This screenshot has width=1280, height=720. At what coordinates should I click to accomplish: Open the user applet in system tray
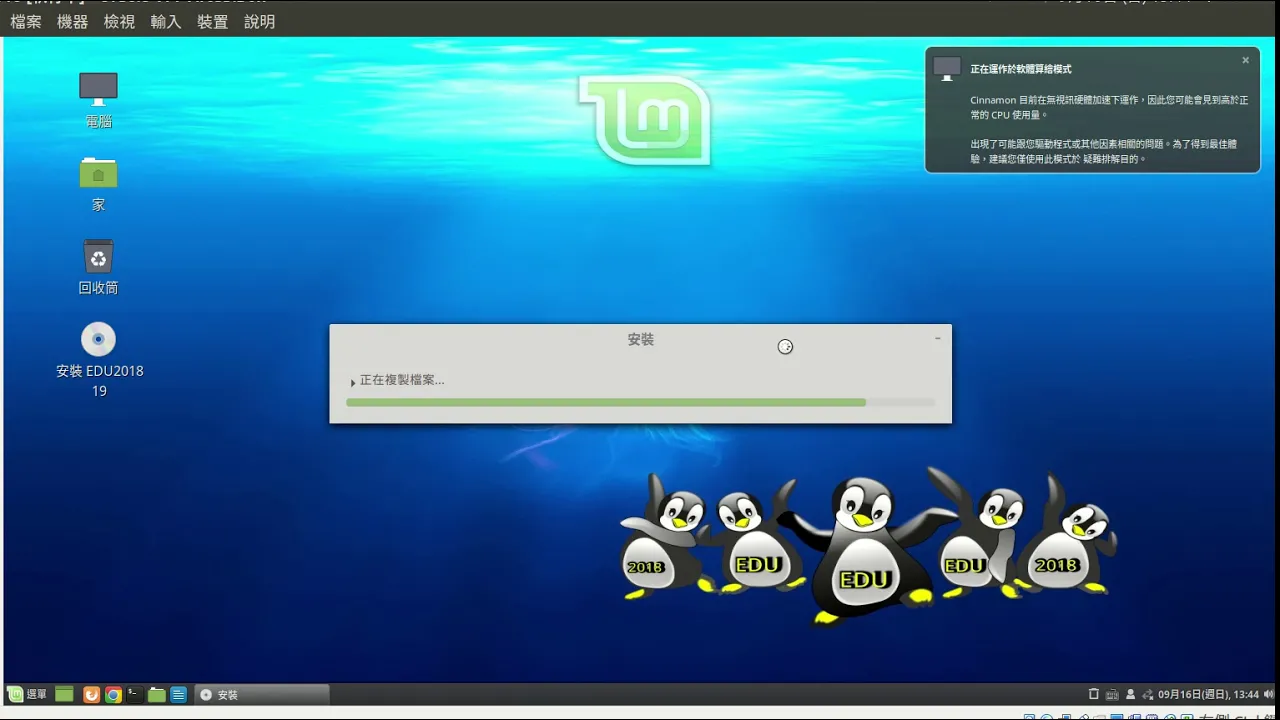pos(1130,694)
